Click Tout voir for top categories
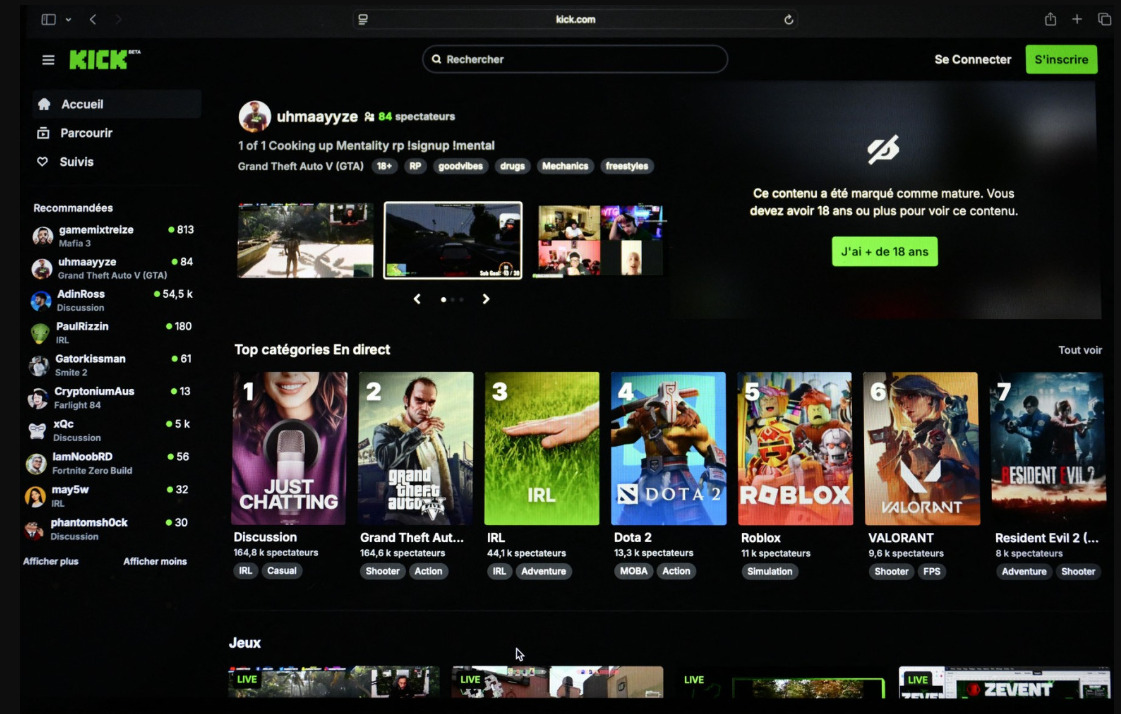The width and height of the screenshot is (1121, 714). point(1080,350)
